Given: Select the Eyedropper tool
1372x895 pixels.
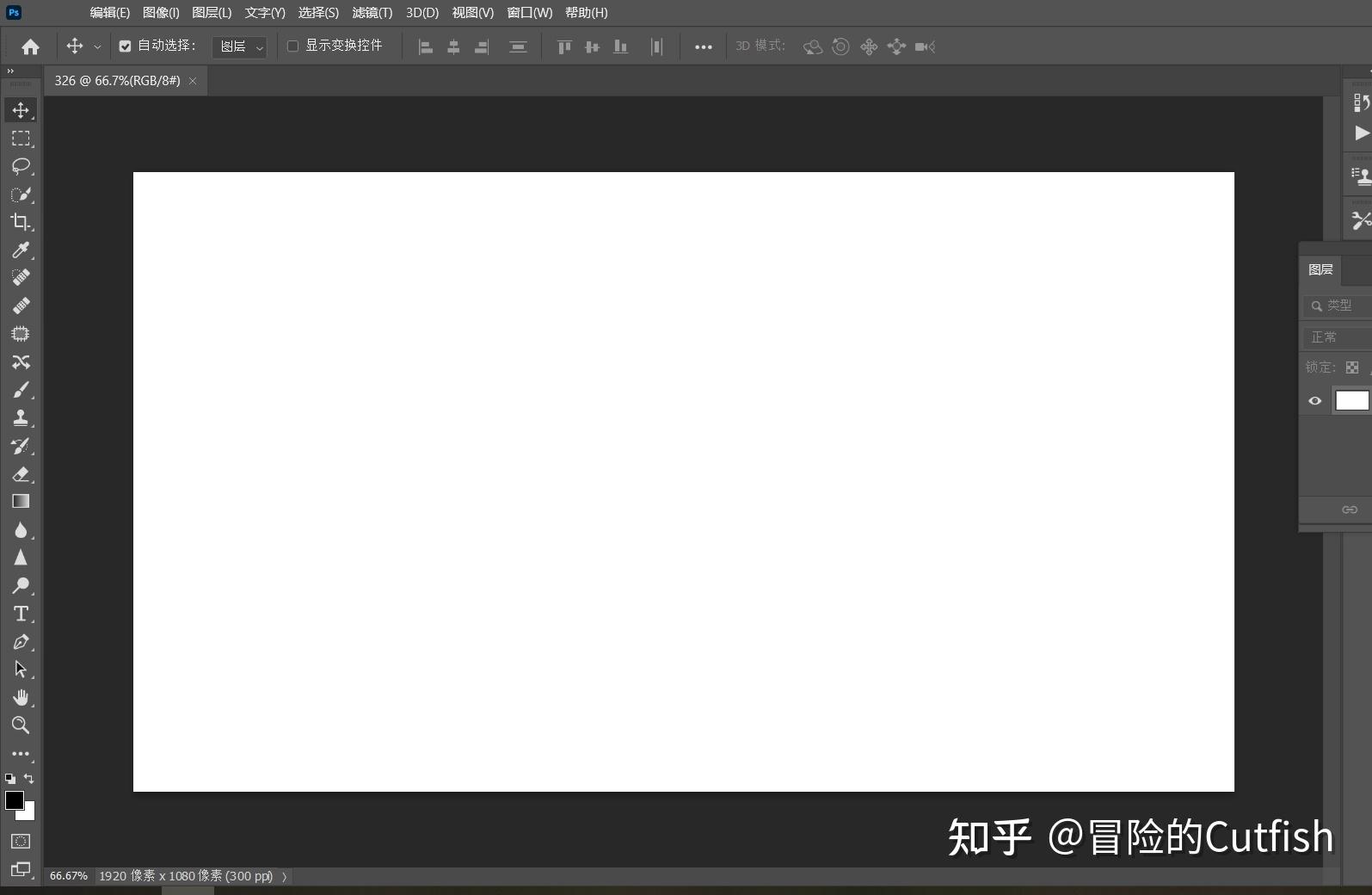Looking at the screenshot, I should pos(21,250).
